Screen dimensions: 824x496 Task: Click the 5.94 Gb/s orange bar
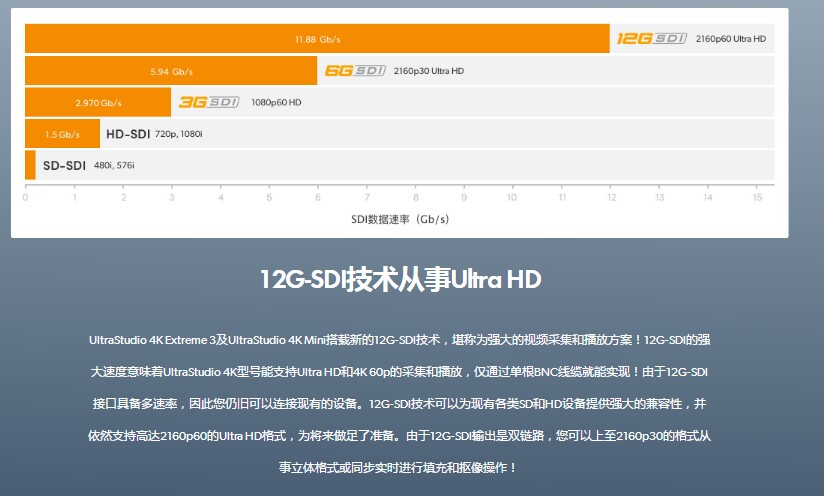click(x=171, y=70)
